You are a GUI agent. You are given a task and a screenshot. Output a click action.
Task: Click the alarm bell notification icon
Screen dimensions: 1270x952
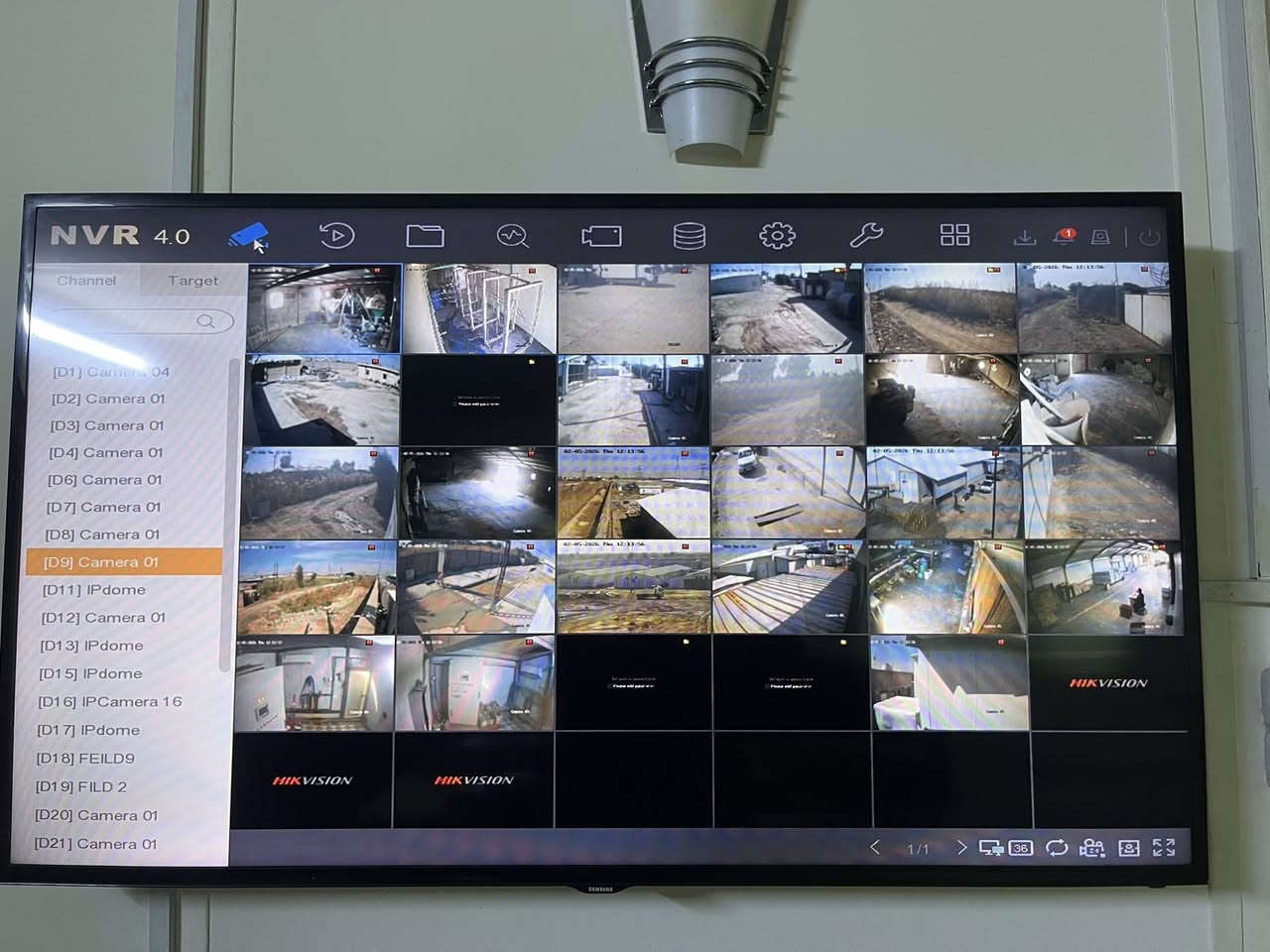click(x=1064, y=237)
